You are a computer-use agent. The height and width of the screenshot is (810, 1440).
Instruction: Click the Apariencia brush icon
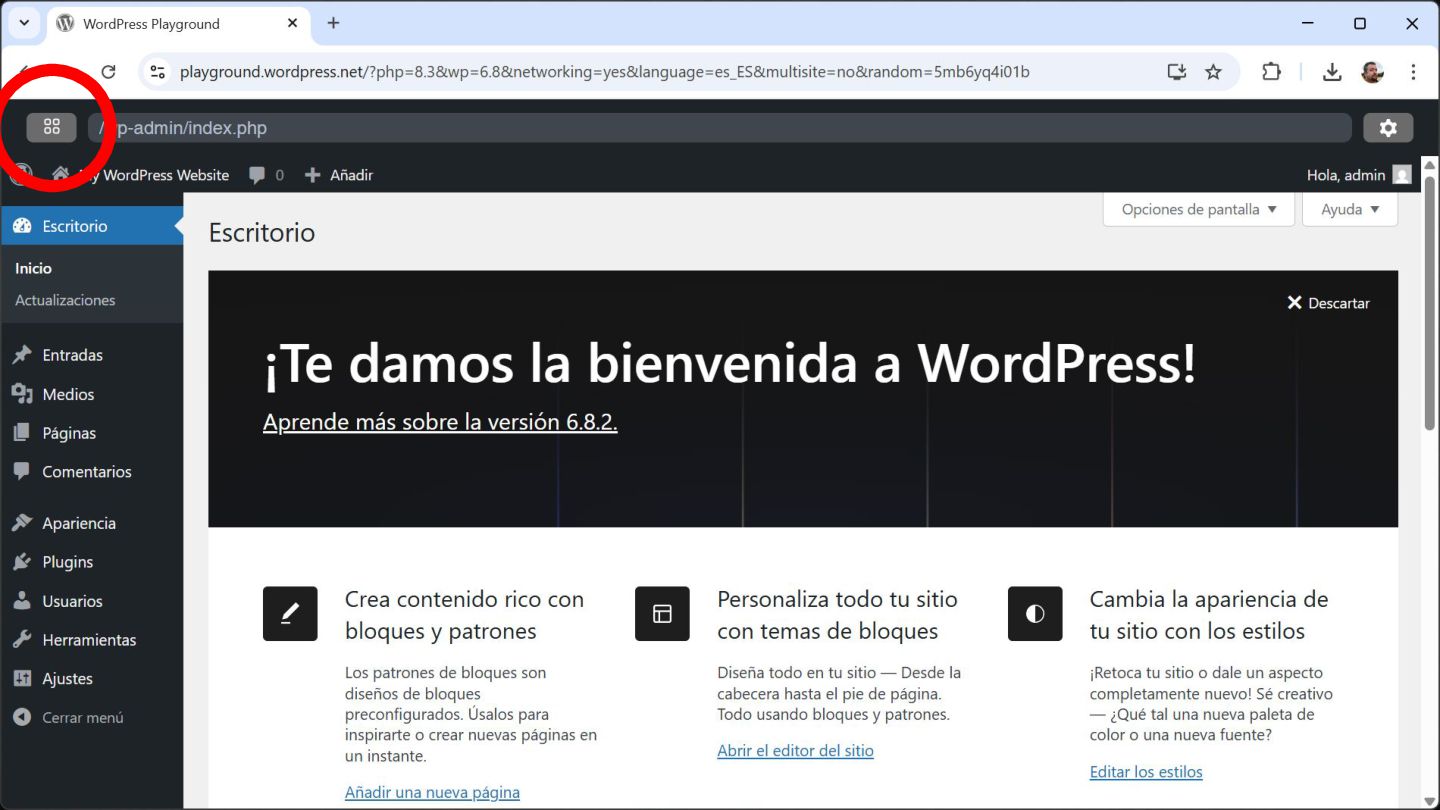22,523
